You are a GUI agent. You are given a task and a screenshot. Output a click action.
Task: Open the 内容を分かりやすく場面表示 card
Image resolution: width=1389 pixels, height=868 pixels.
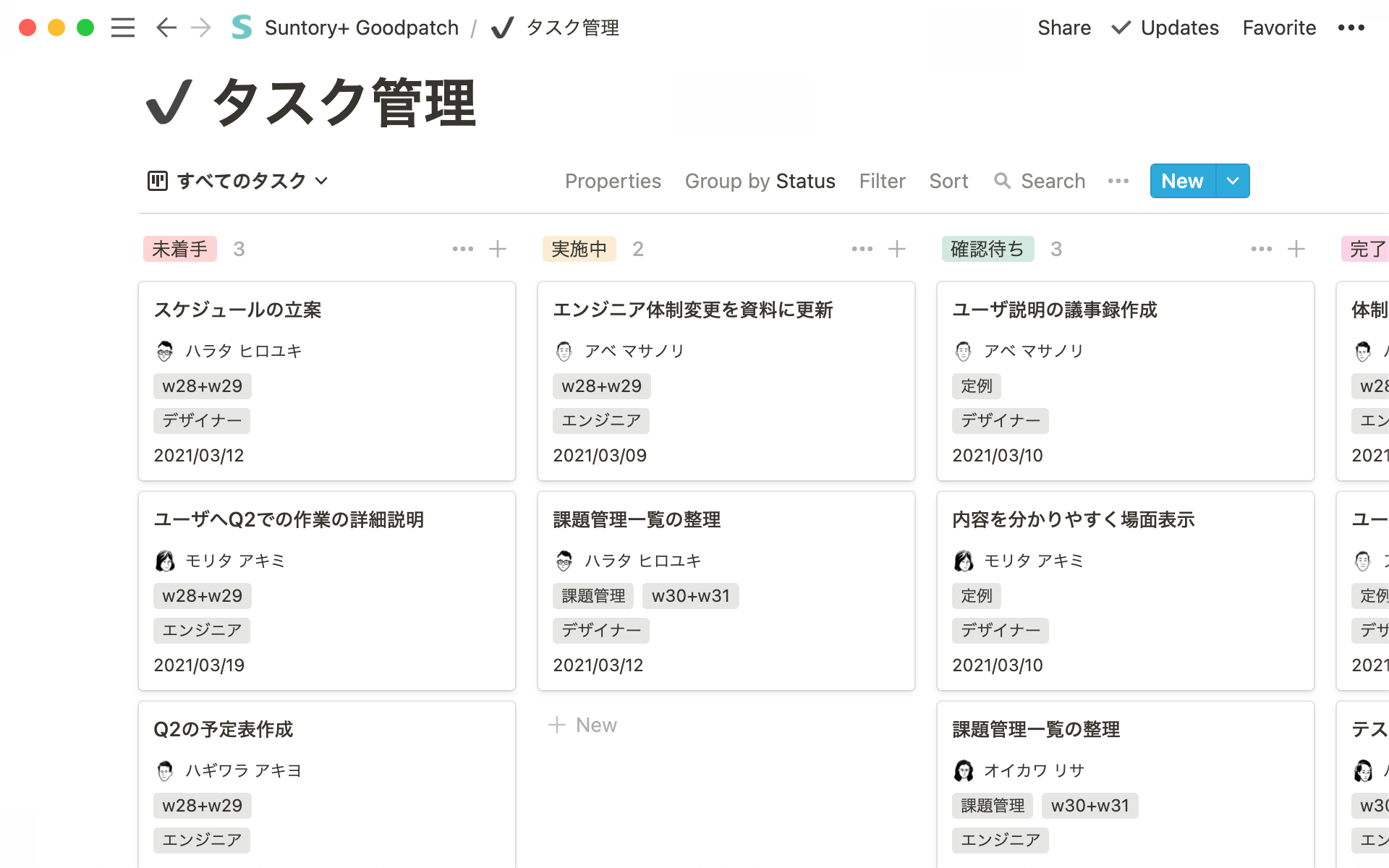coord(1126,591)
